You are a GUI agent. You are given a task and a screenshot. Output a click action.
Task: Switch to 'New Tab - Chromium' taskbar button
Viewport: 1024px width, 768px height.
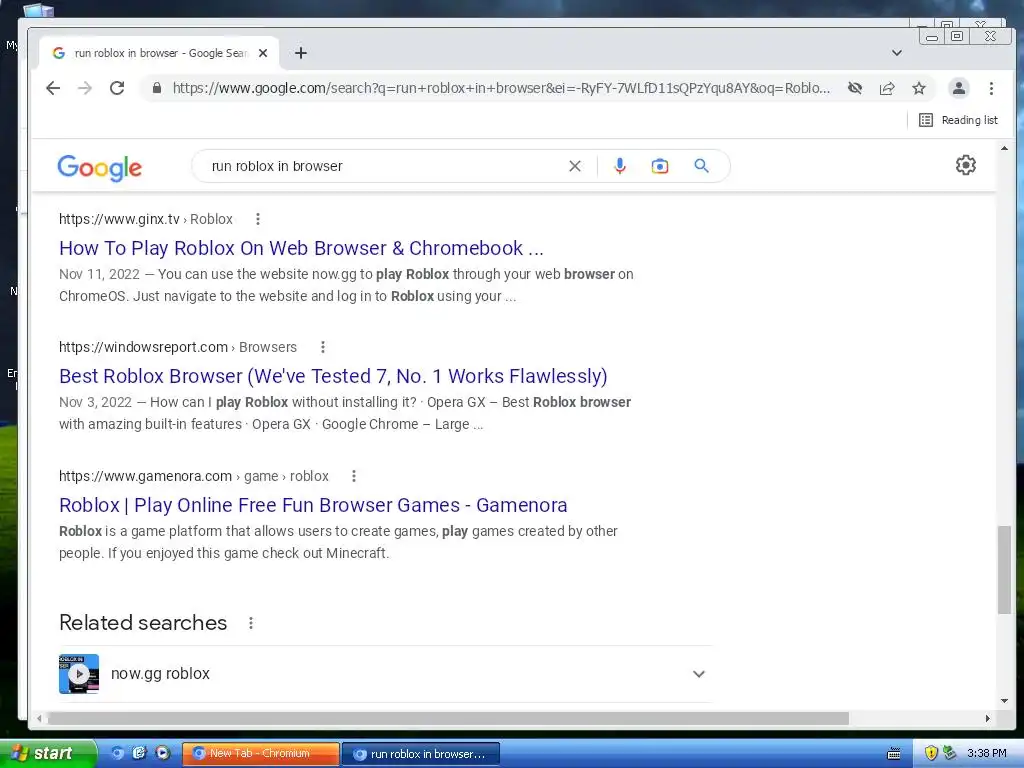click(261, 754)
